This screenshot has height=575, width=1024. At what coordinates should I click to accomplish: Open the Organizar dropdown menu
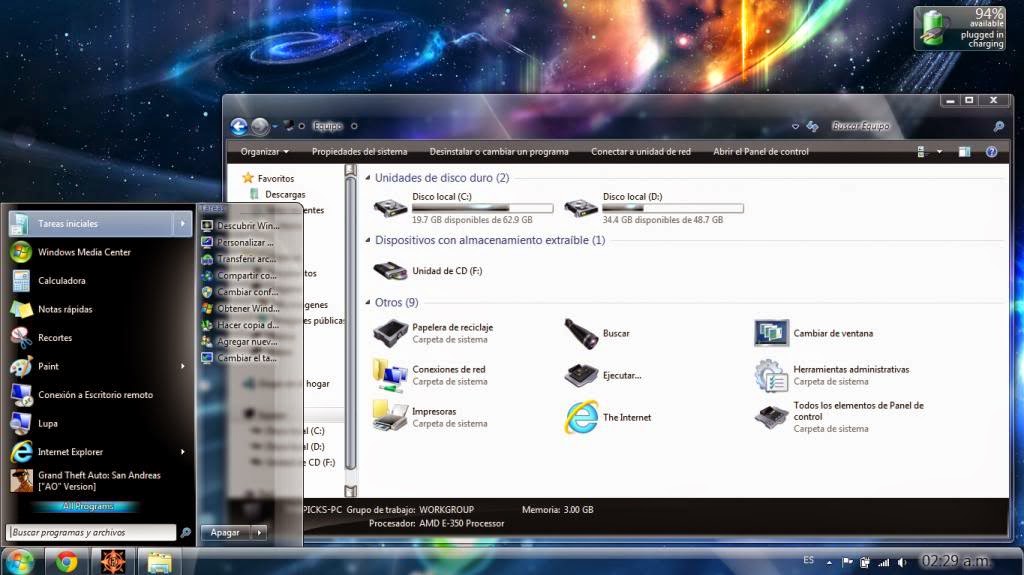pyautogui.click(x=264, y=152)
